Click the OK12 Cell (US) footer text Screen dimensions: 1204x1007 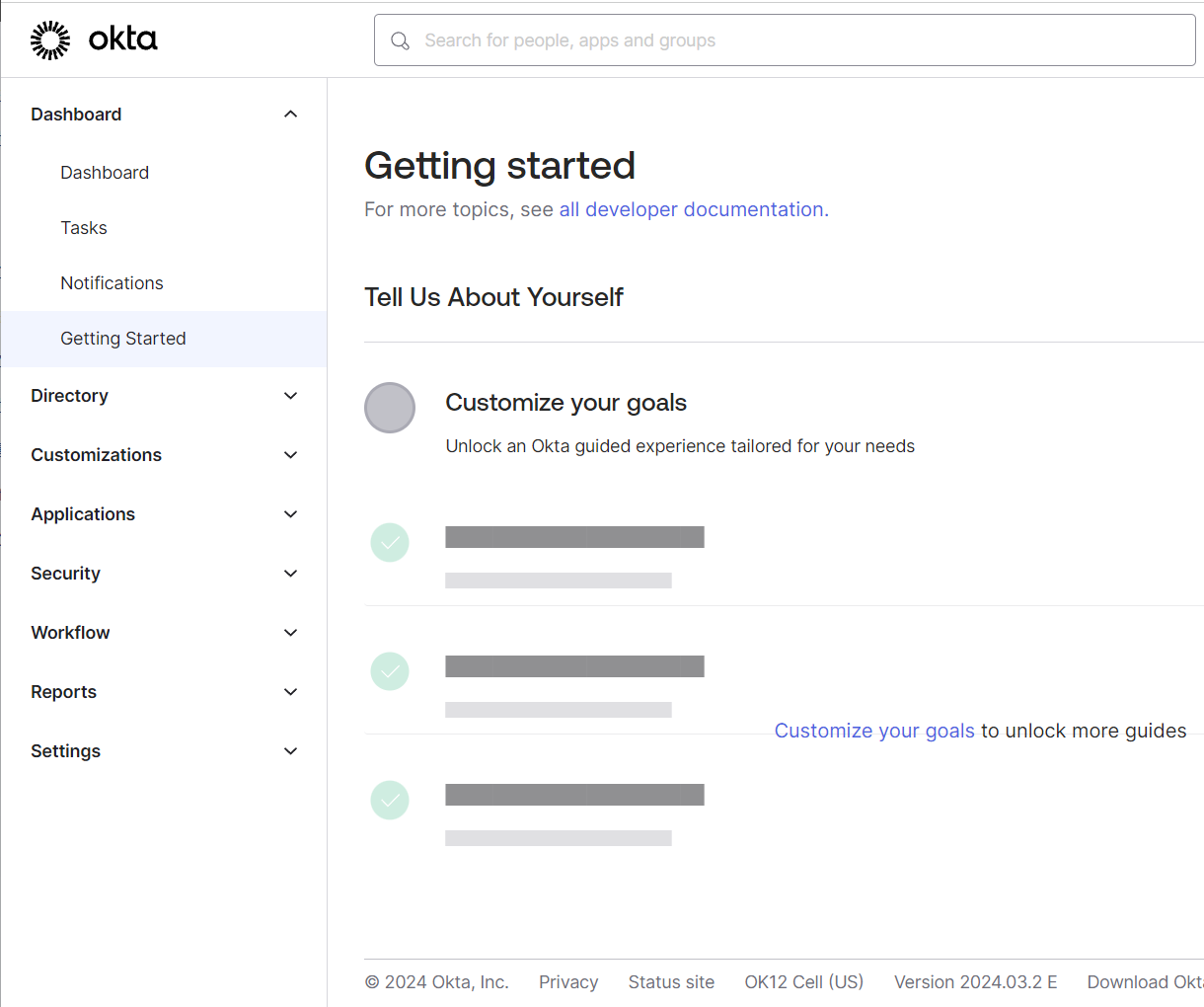pyautogui.click(x=804, y=982)
